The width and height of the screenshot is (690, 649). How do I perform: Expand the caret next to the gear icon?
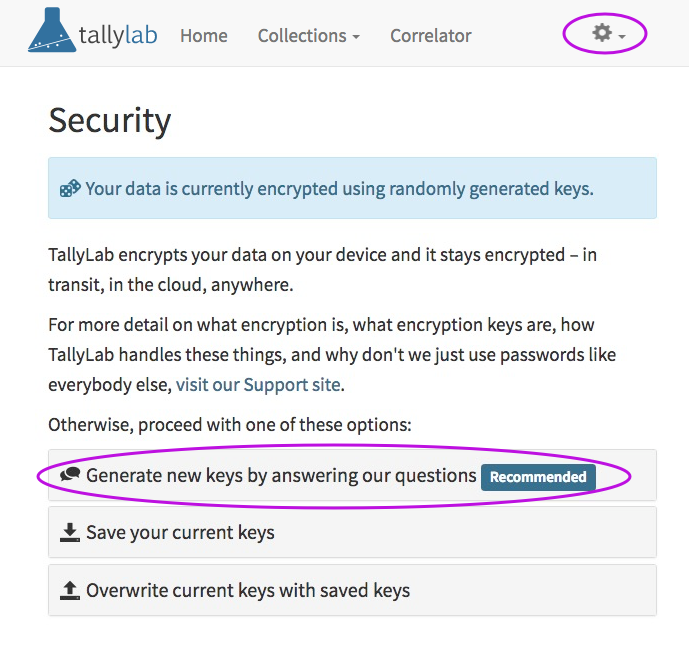click(622, 37)
